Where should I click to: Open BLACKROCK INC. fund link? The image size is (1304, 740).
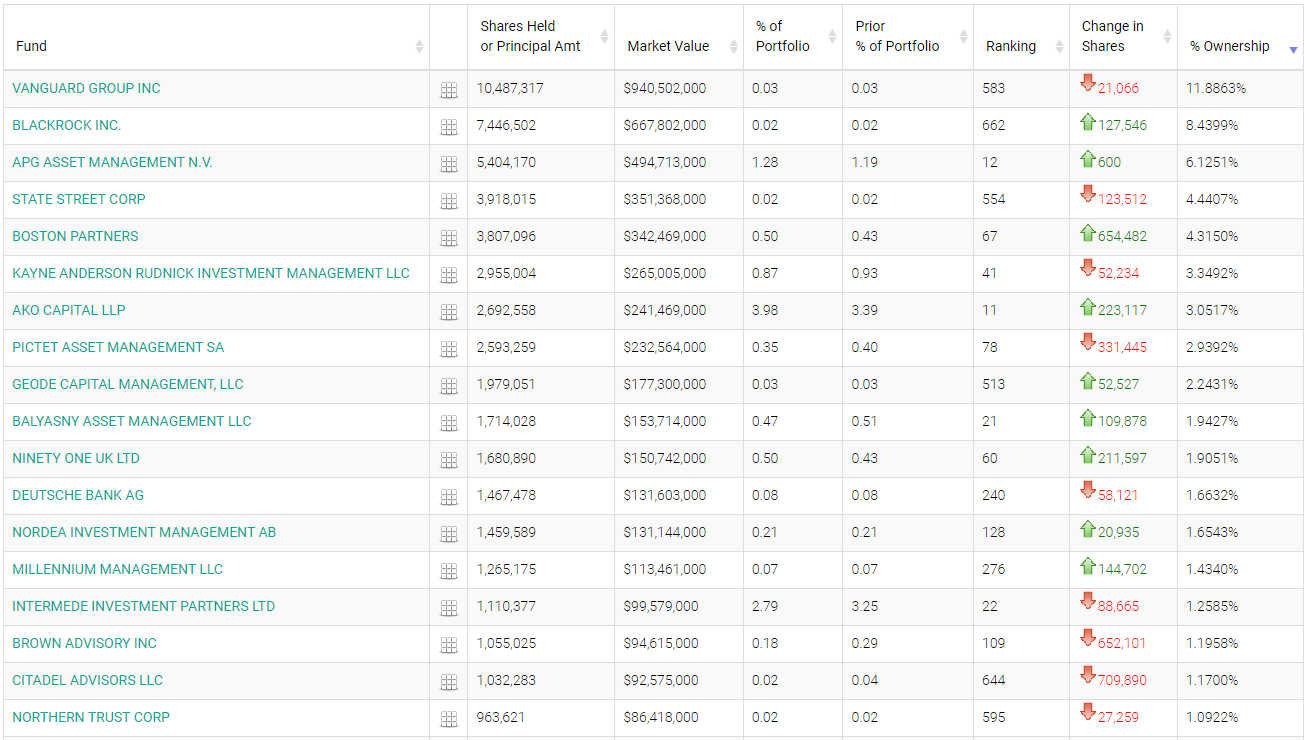point(67,125)
